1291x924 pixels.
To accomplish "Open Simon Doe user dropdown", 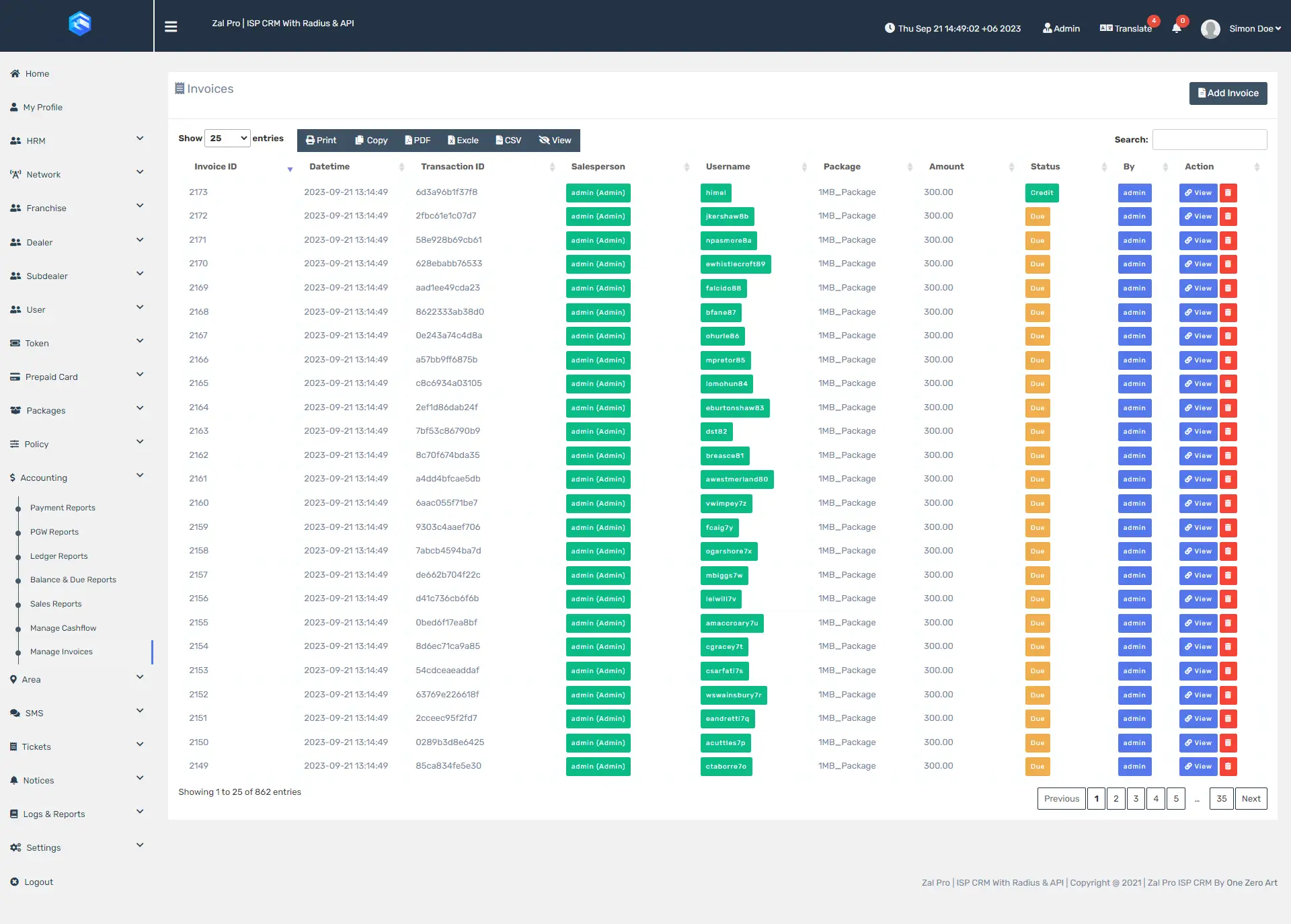I will 1255,29.
